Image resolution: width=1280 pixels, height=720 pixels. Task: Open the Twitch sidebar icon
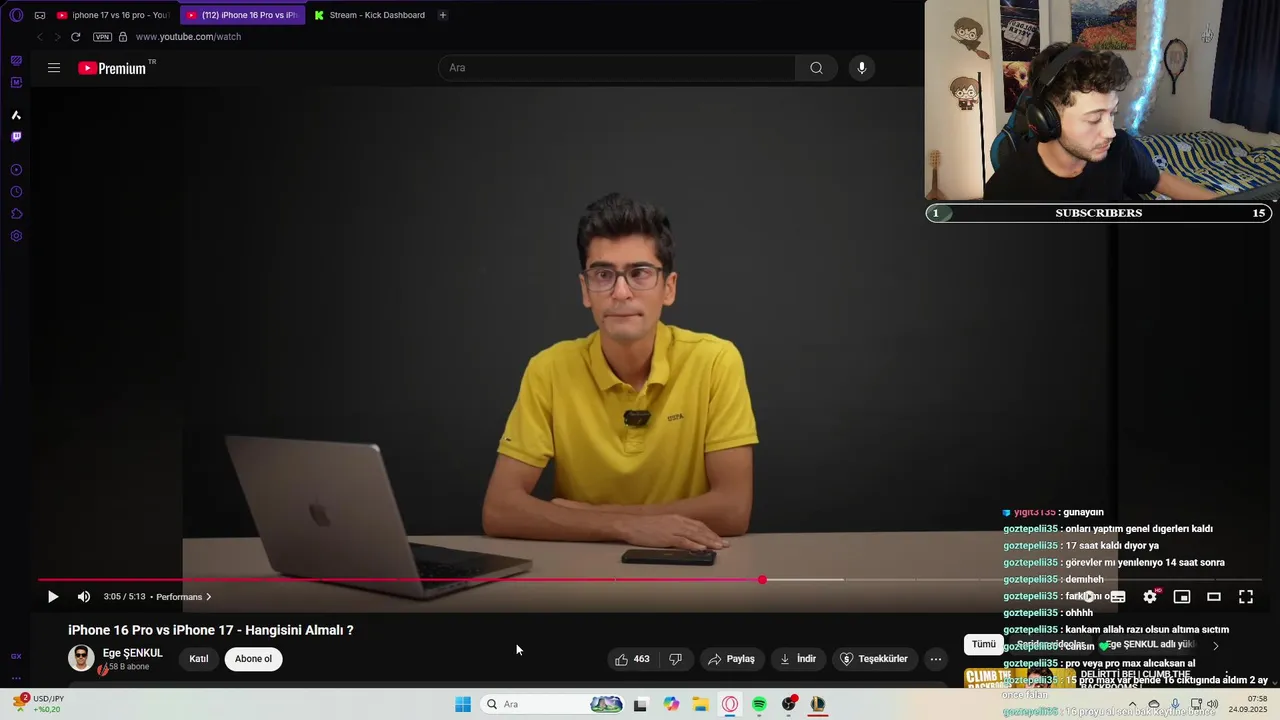16,137
